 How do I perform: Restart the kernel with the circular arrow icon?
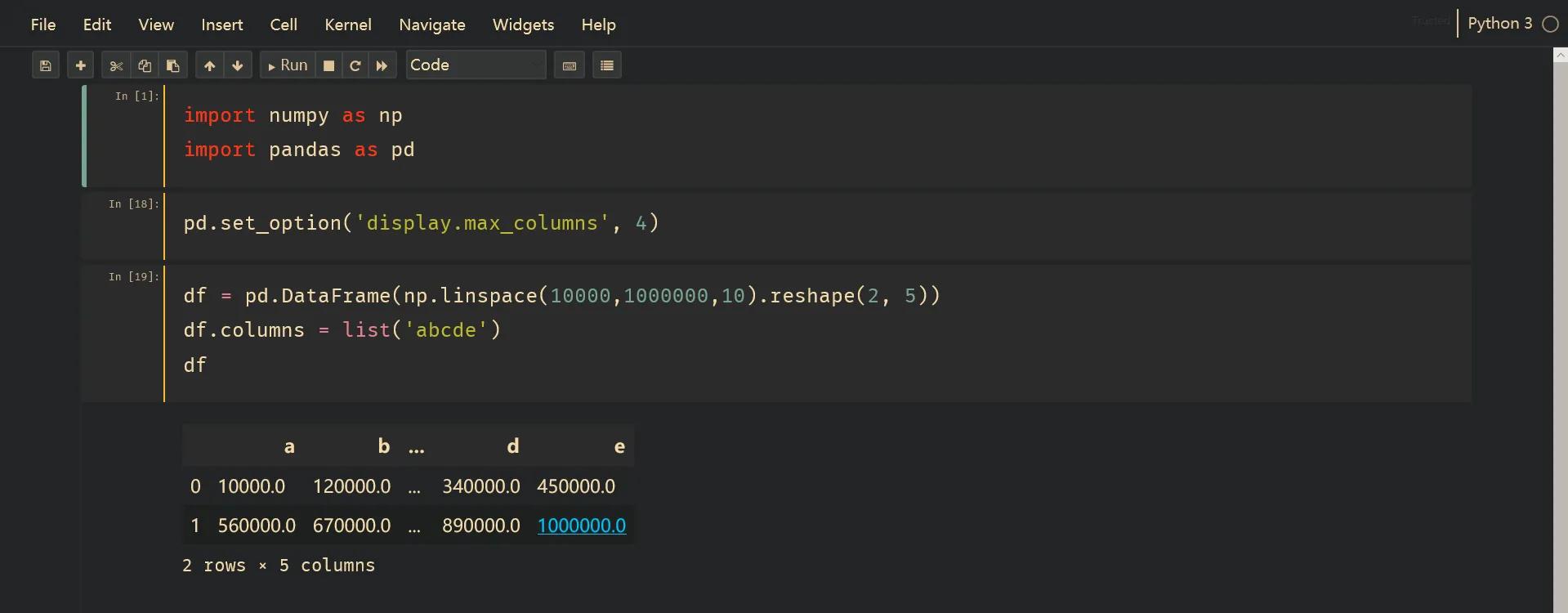tap(355, 65)
